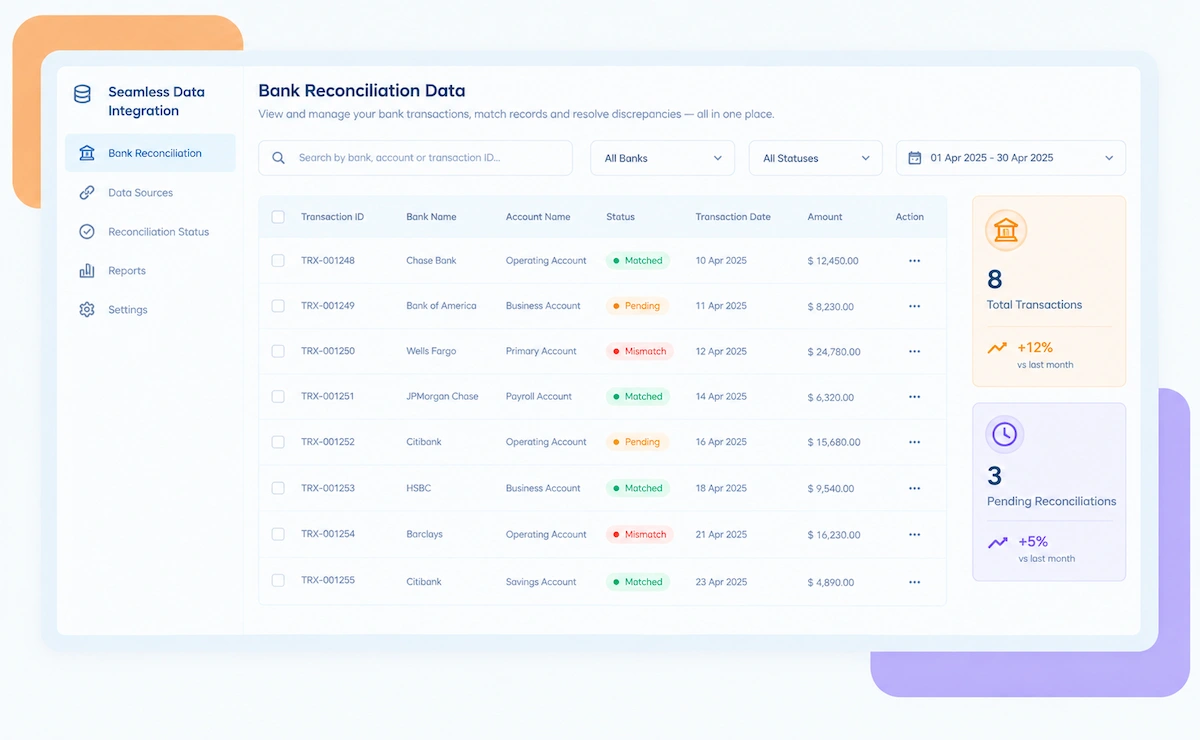The height and width of the screenshot is (740, 1200).
Task: Sort by Transaction Date column header
Action: click(x=733, y=217)
